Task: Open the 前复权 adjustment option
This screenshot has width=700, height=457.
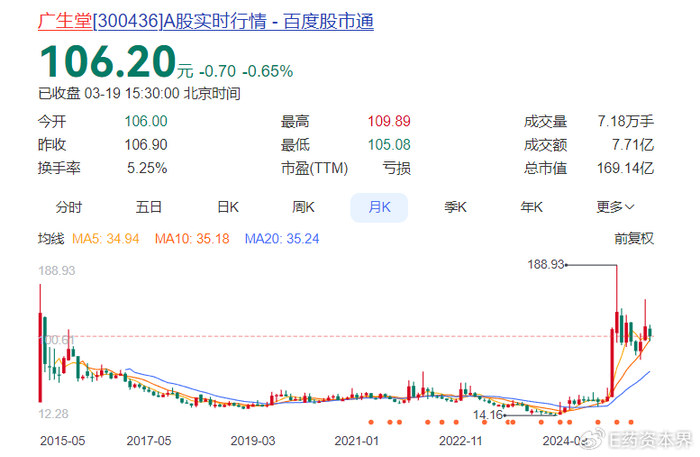Action: tap(634, 239)
